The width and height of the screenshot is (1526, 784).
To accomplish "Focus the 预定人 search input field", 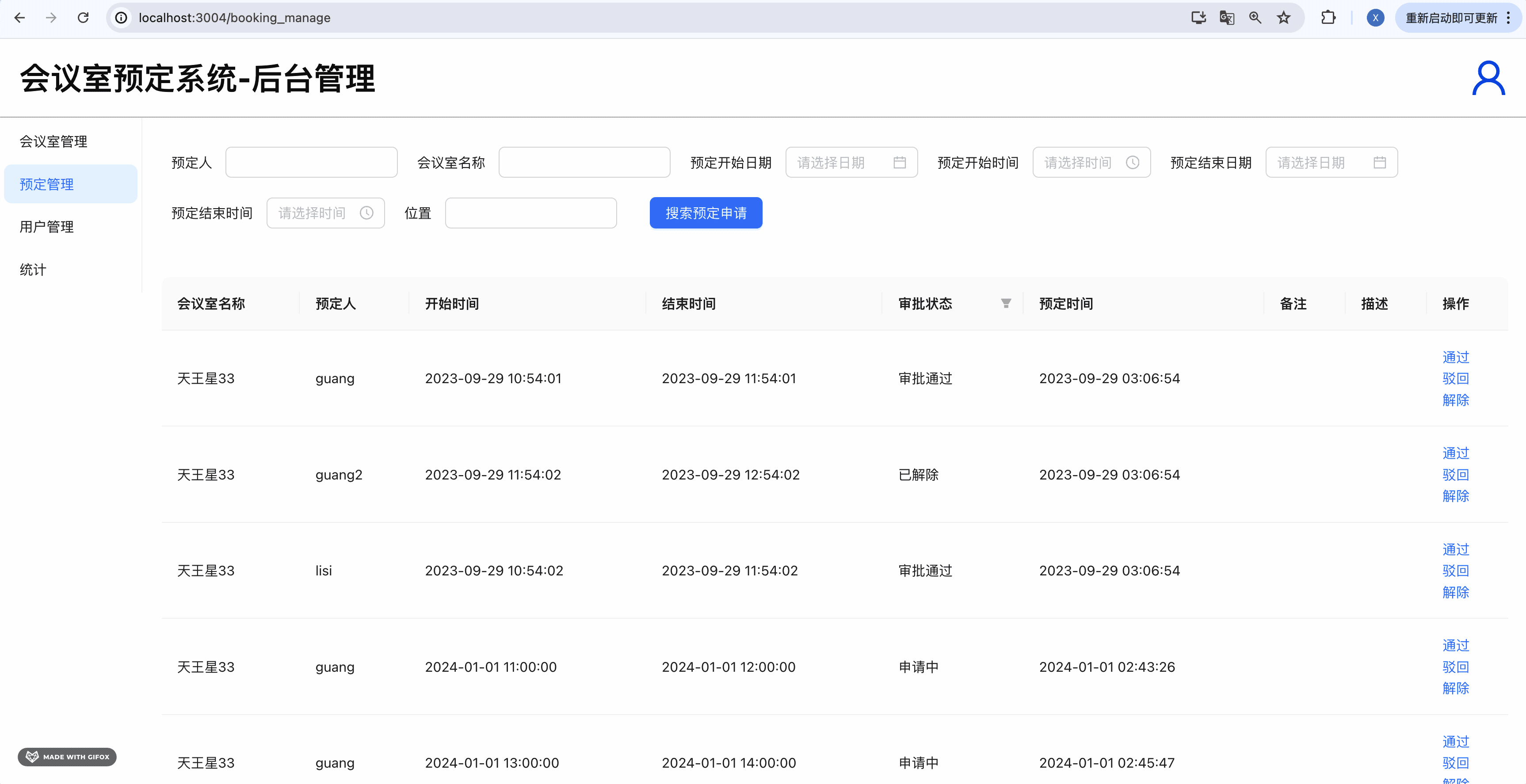I will (x=311, y=162).
